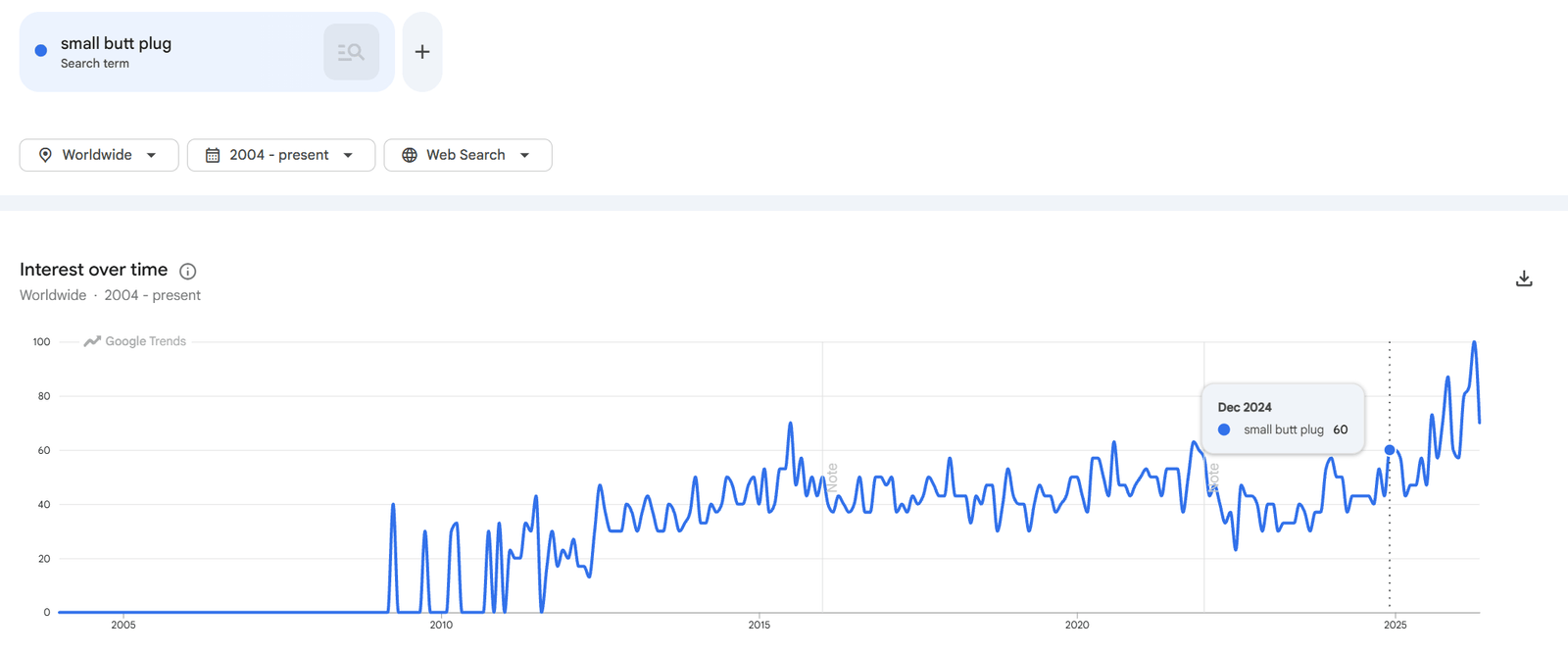
Task: Open the Worldwide location dropdown
Action: 99,155
